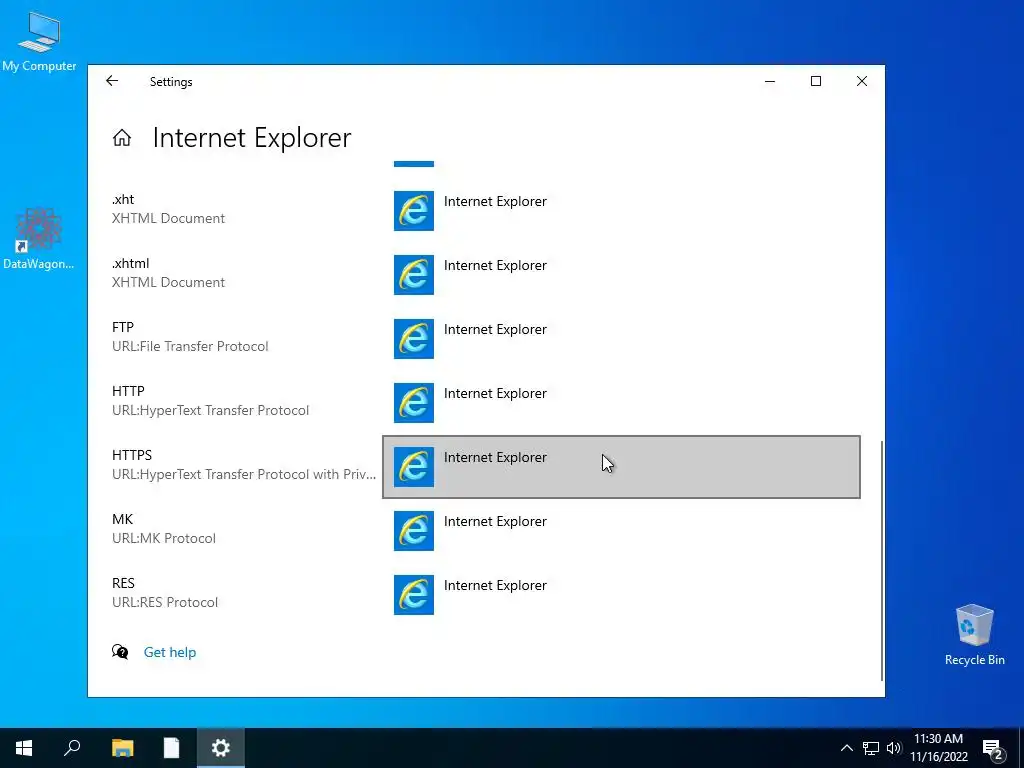Click the .xhtml file type label
This screenshot has height=768, width=1024.
click(x=131, y=263)
